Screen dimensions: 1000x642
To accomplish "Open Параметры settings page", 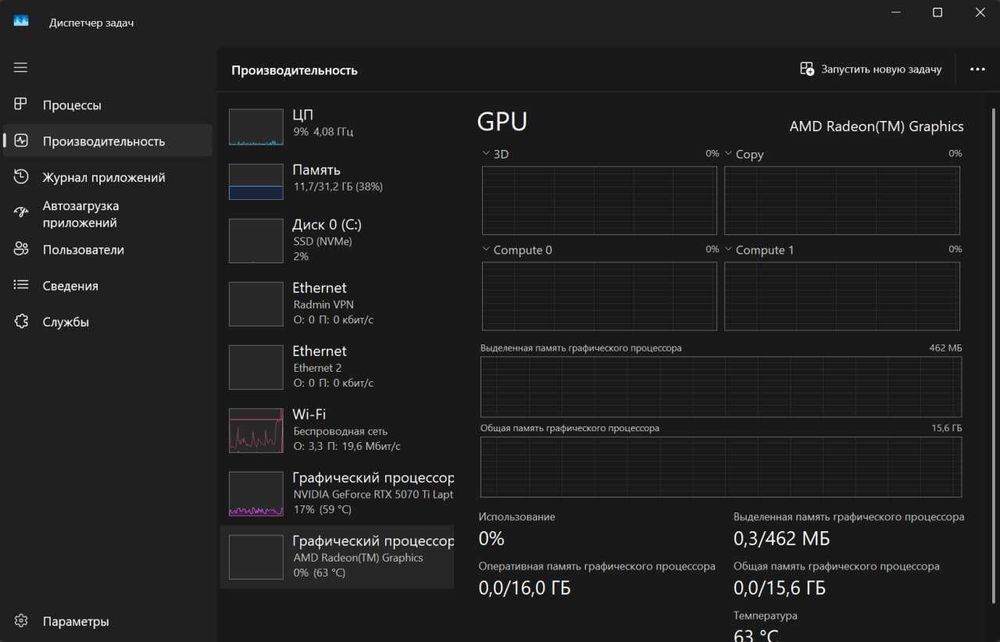I will [x=107, y=621].
